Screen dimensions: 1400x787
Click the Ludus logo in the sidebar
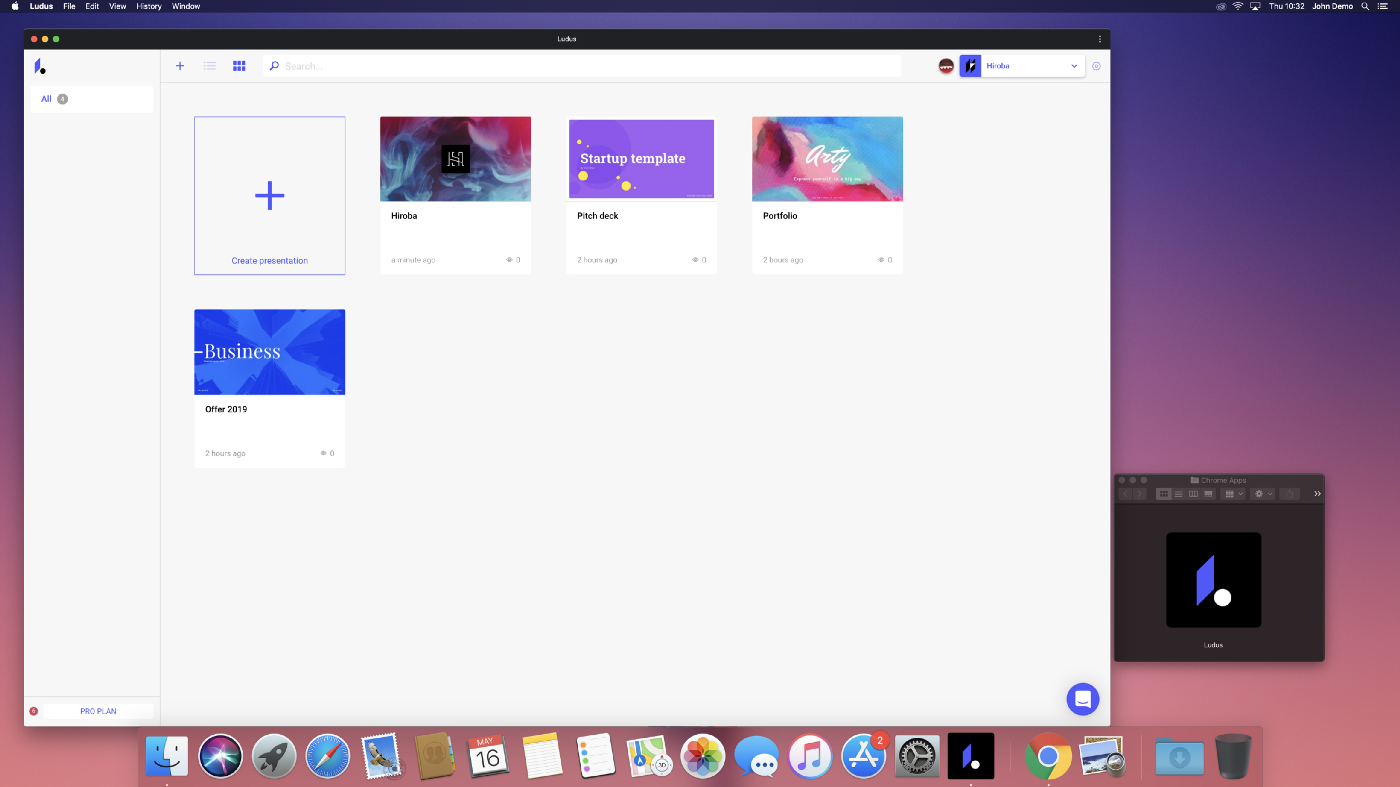[x=40, y=66]
